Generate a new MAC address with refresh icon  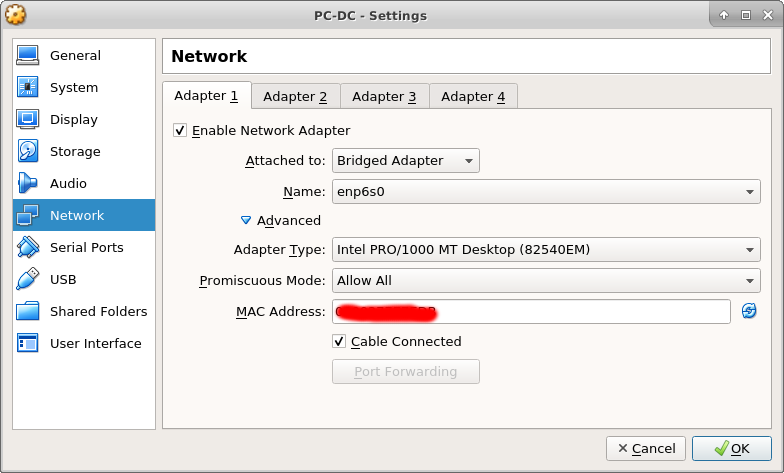tap(748, 311)
